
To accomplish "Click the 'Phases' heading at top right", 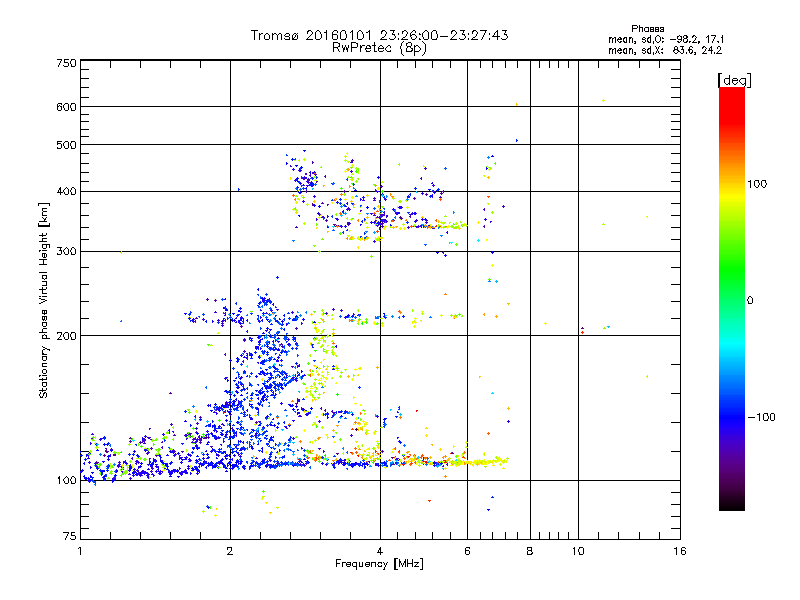I will point(647,29).
